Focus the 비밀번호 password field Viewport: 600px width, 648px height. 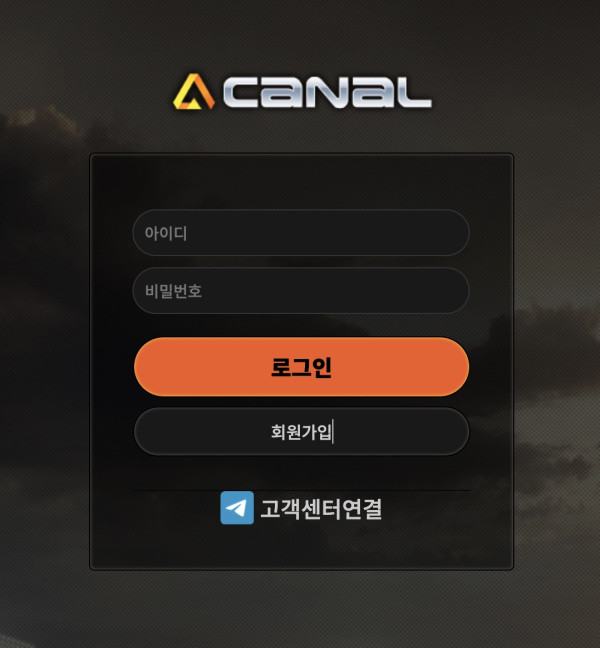301,291
